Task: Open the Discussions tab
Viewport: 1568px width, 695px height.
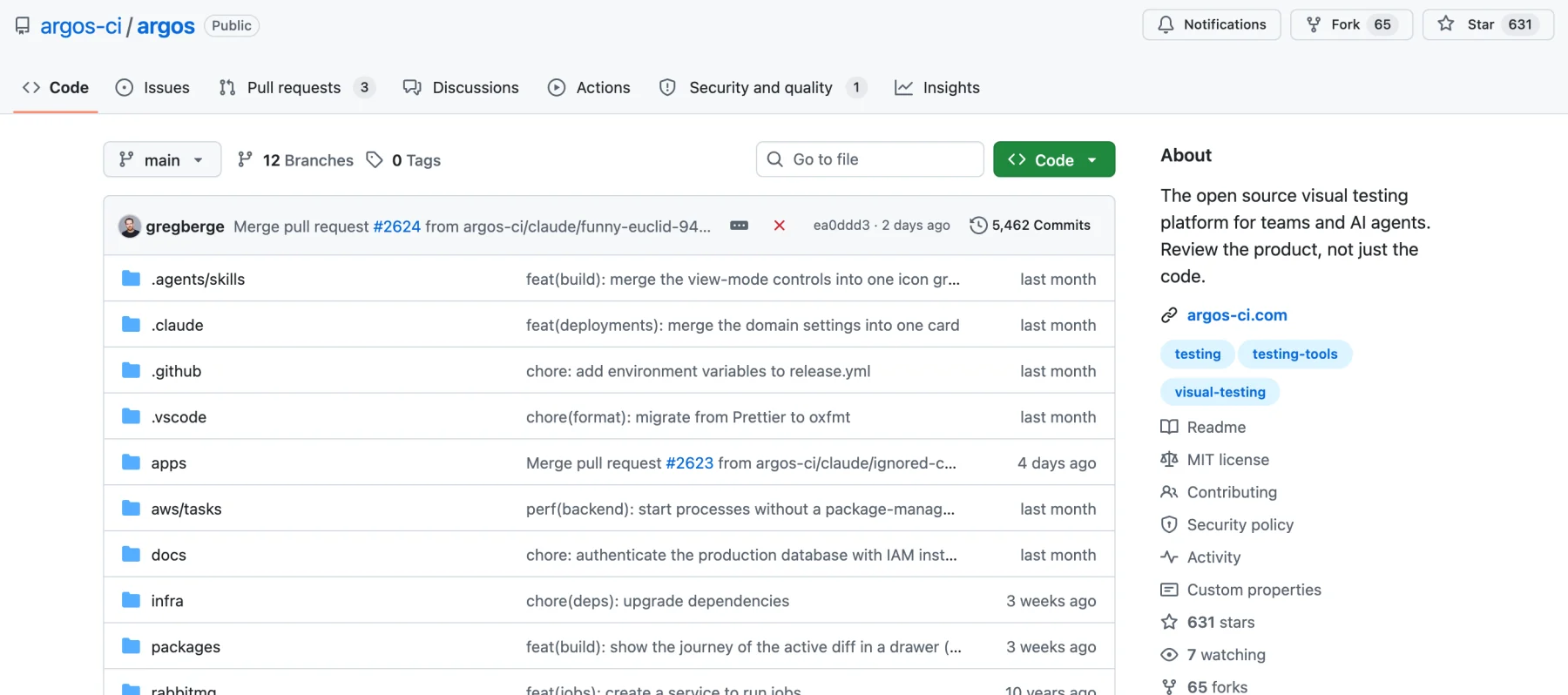Action: pyautogui.click(x=461, y=87)
